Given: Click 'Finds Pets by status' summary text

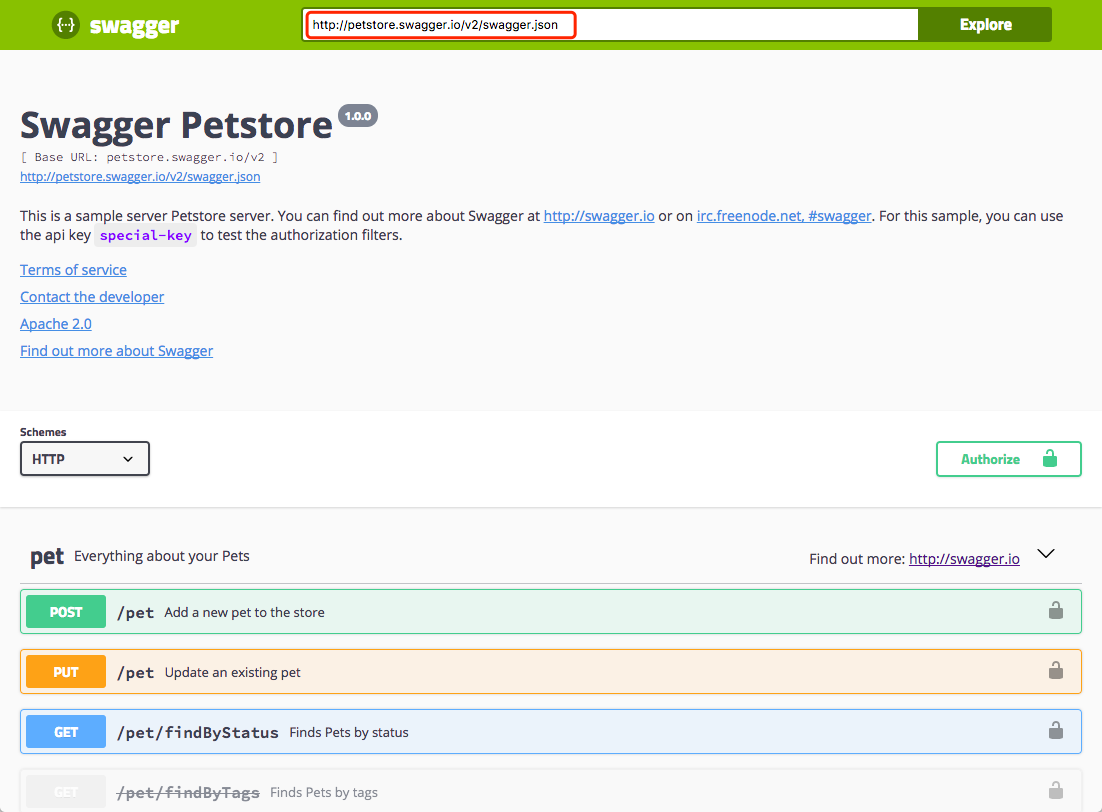Looking at the screenshot, I should [349, 733].
